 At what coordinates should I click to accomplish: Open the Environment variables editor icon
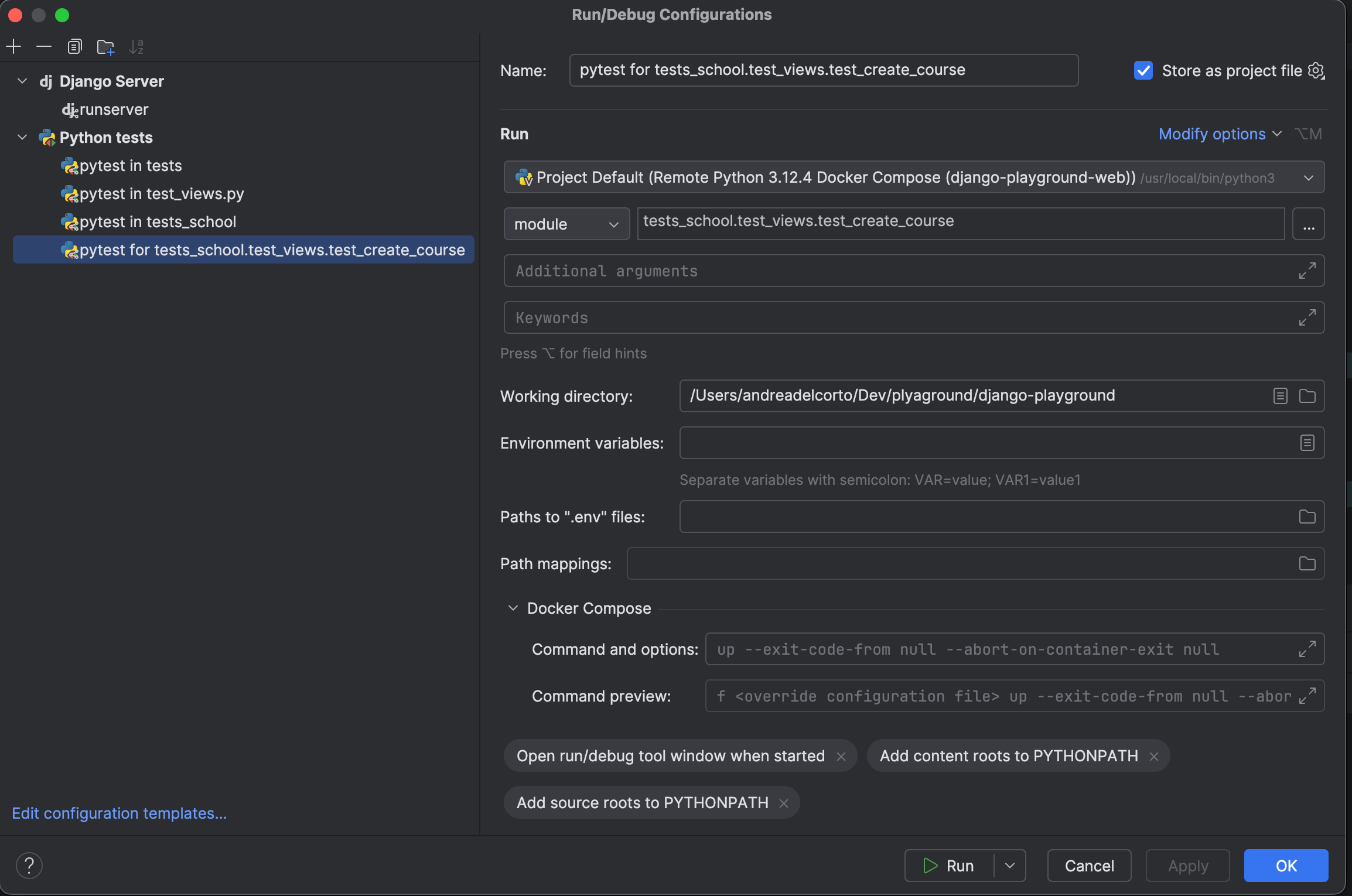click(x=1307, y=443)
